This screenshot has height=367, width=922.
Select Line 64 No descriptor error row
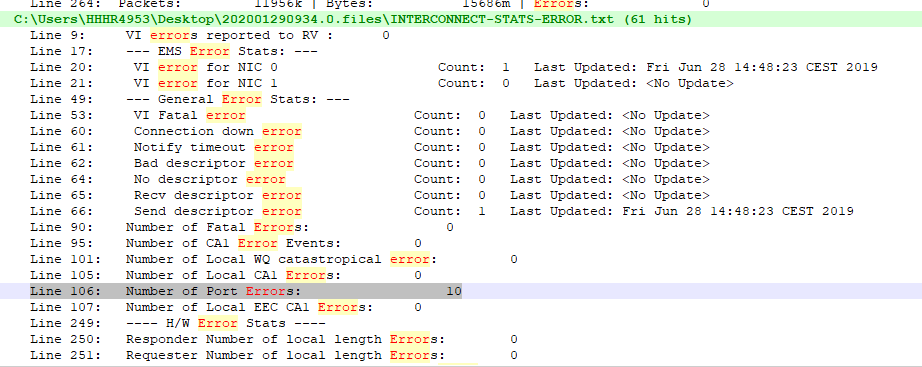(x=370, y=179)
